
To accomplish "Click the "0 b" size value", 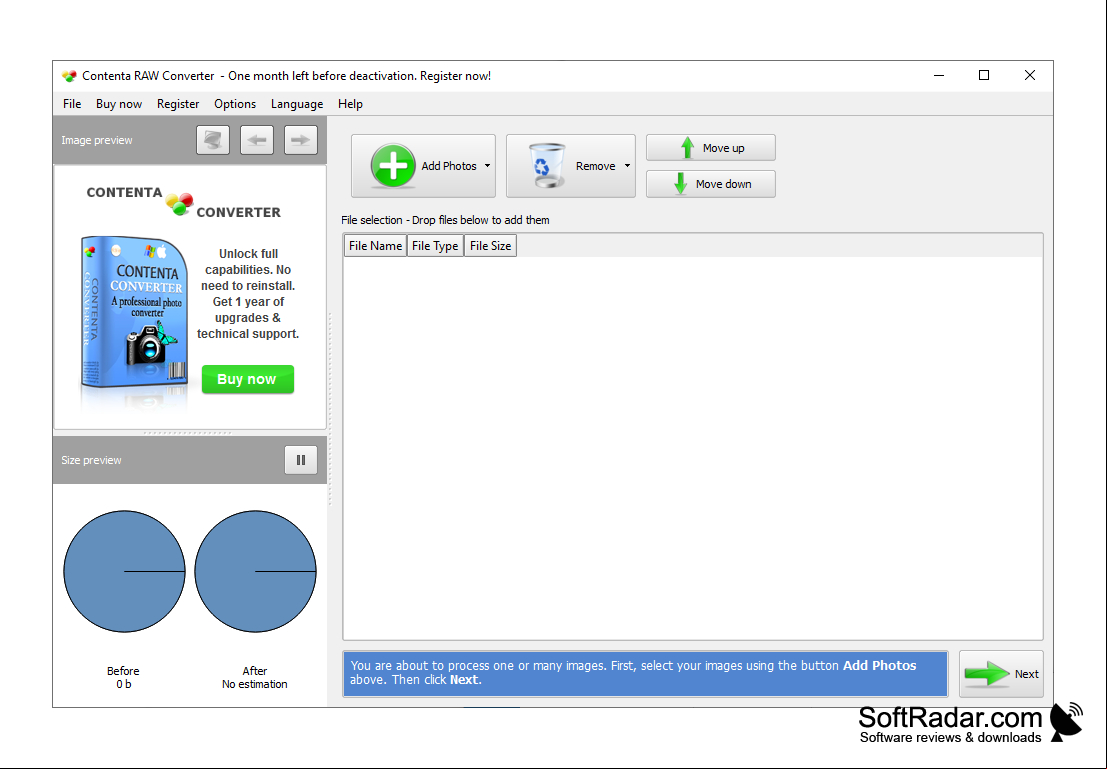I will [124, 684].
